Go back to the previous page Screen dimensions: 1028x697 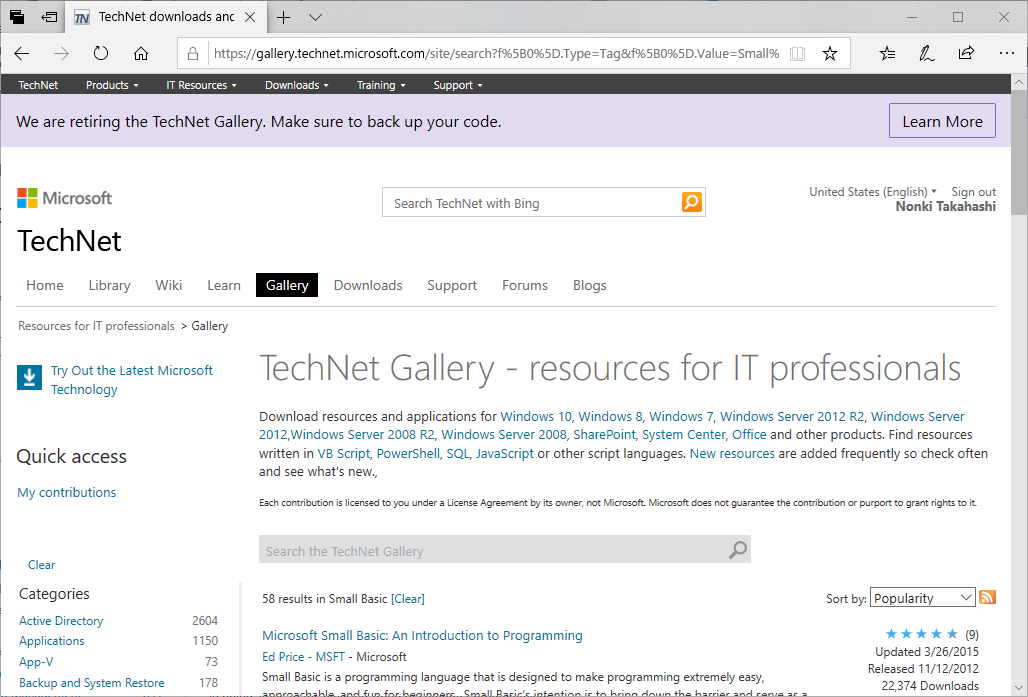(21, 52)
